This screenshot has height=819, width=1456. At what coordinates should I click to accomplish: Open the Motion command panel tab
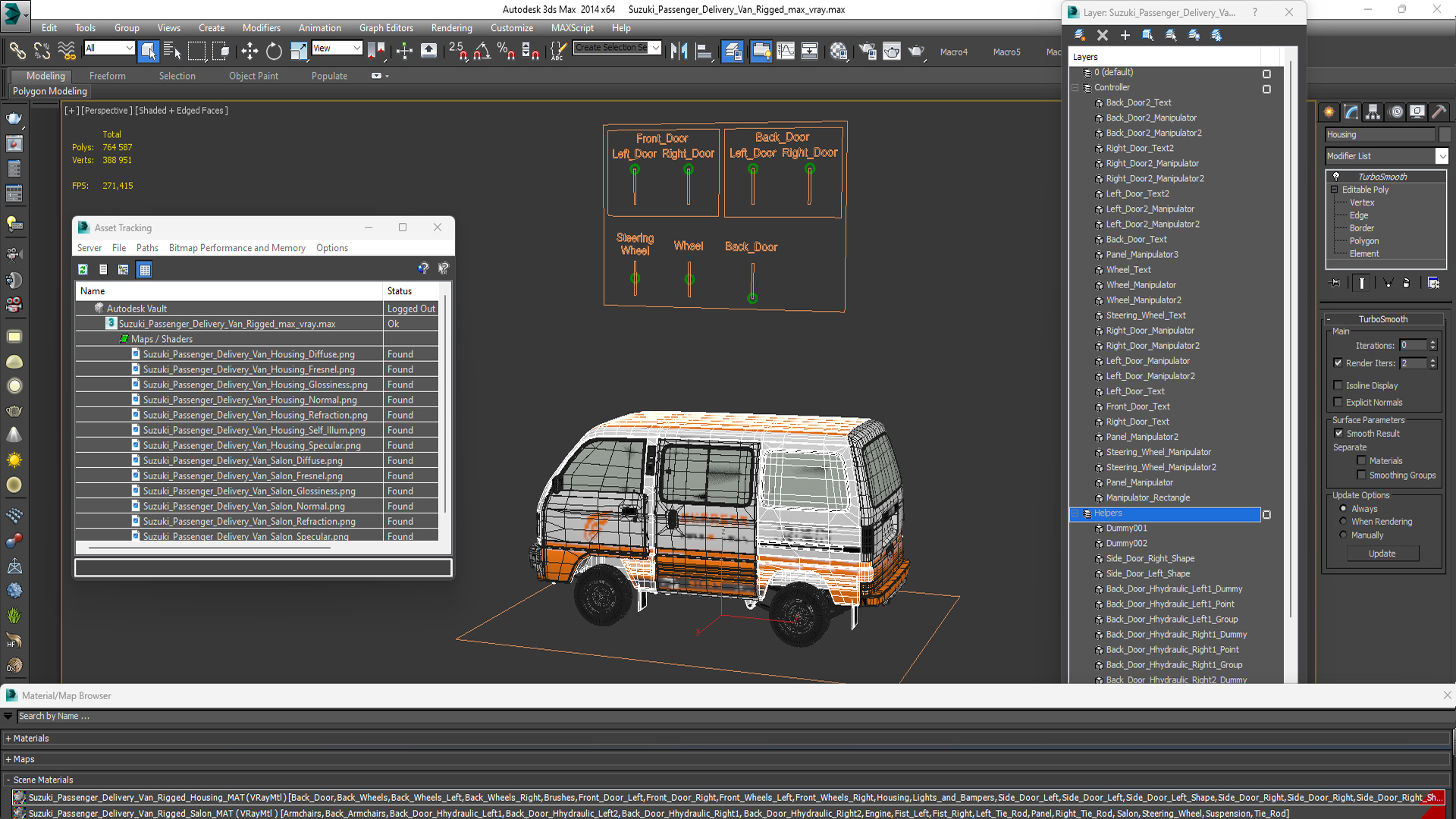[1396, 112]
